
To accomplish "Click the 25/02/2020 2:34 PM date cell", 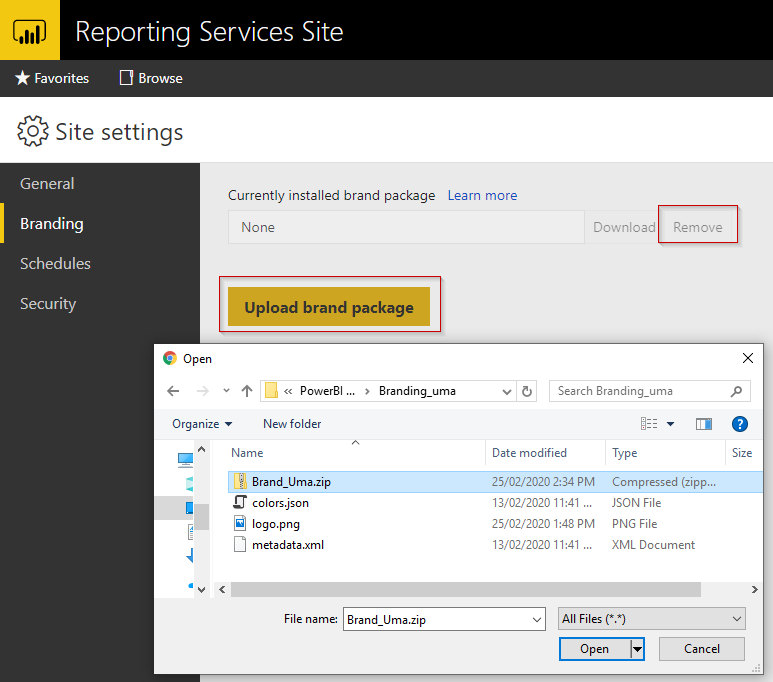I will pos(543,482).
